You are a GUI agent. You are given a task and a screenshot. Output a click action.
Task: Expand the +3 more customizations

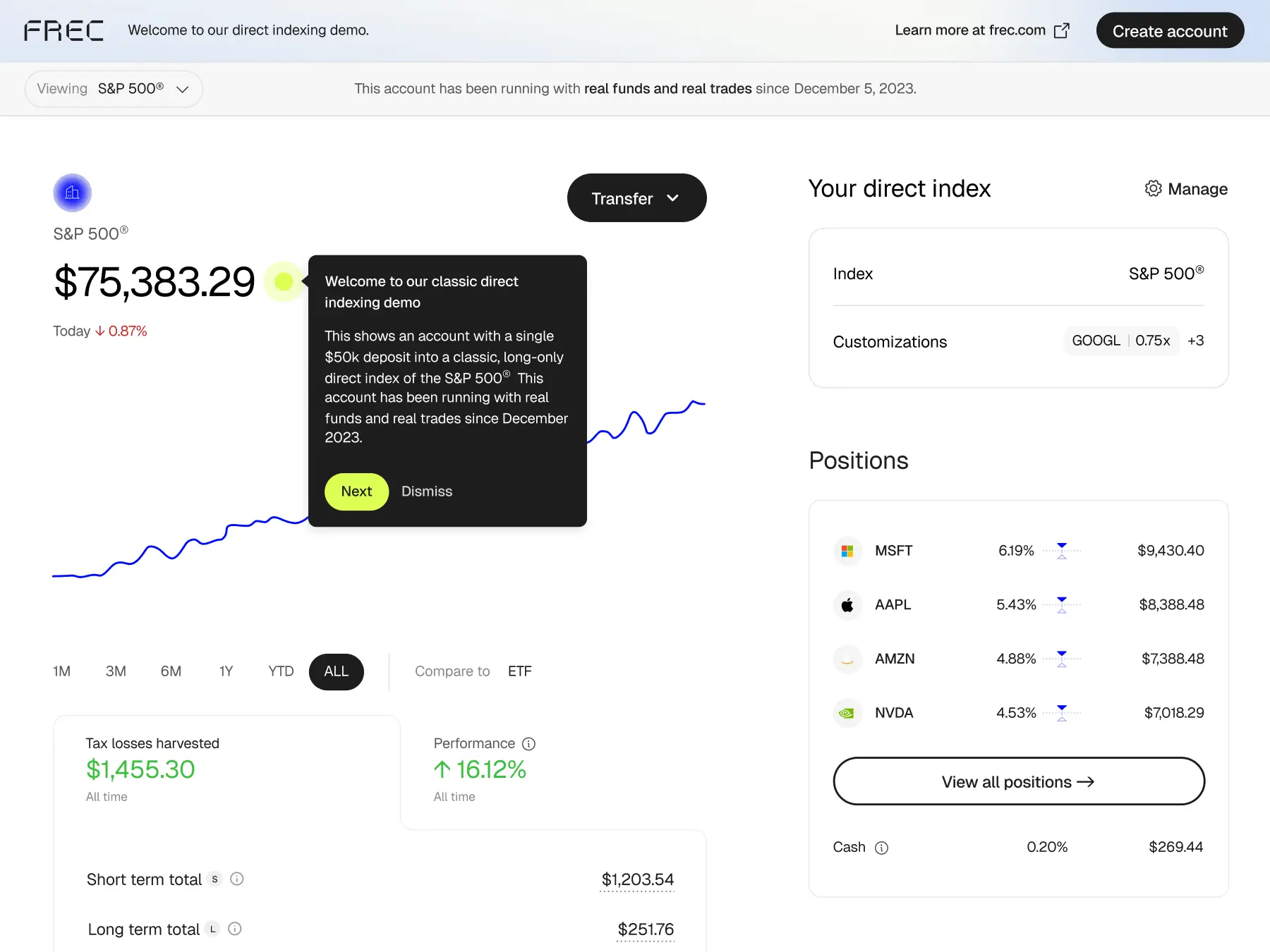pos(1195,341)
